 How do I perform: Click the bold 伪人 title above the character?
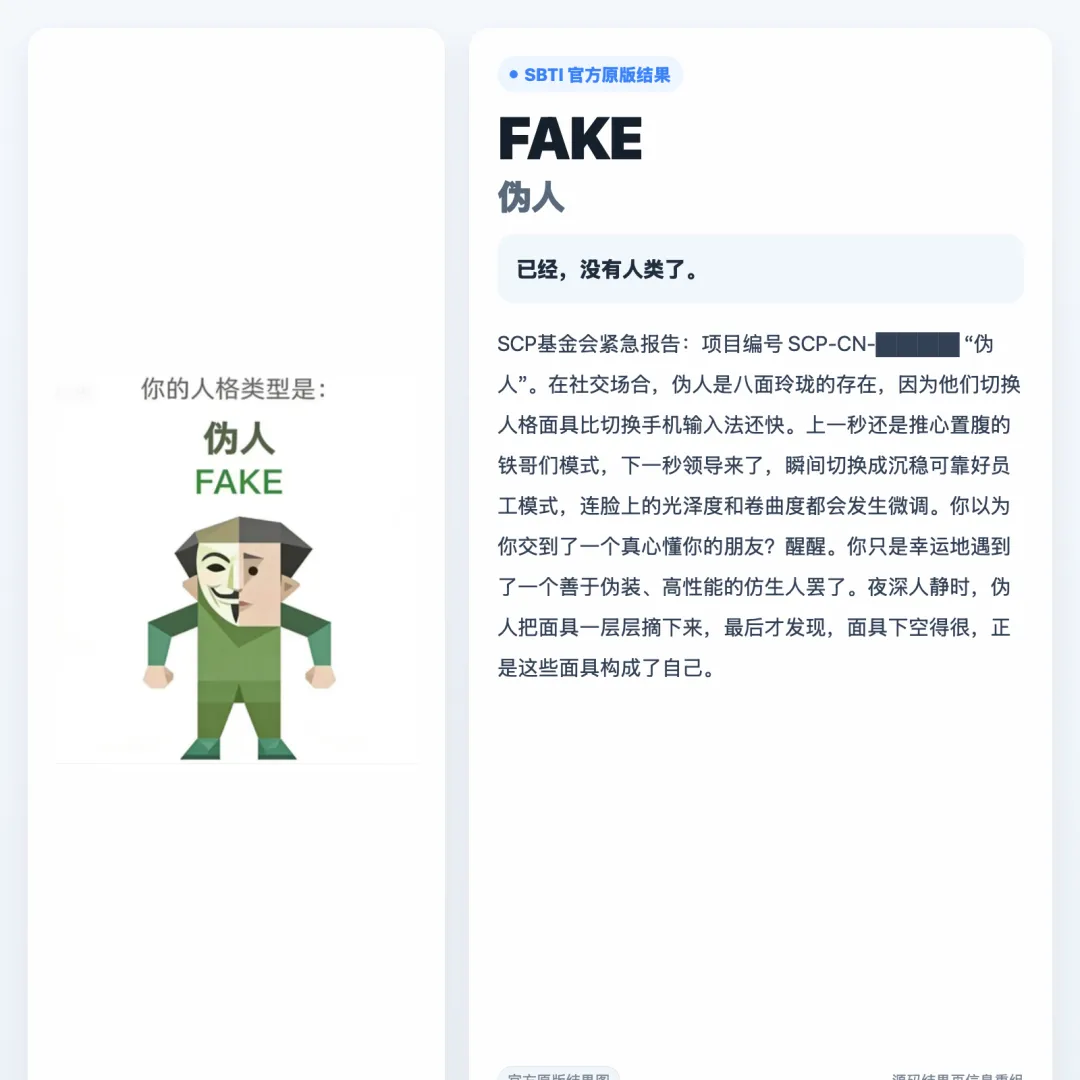[x=239, y=438]
